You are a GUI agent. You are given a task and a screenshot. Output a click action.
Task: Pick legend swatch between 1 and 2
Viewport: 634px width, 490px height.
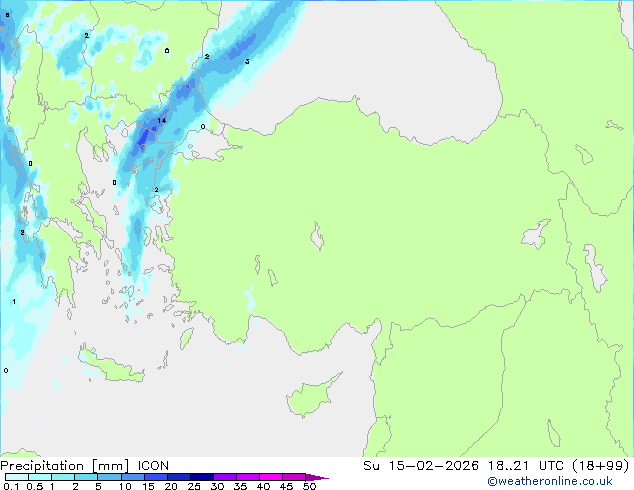pyautogui.click(x=63, y=477)
